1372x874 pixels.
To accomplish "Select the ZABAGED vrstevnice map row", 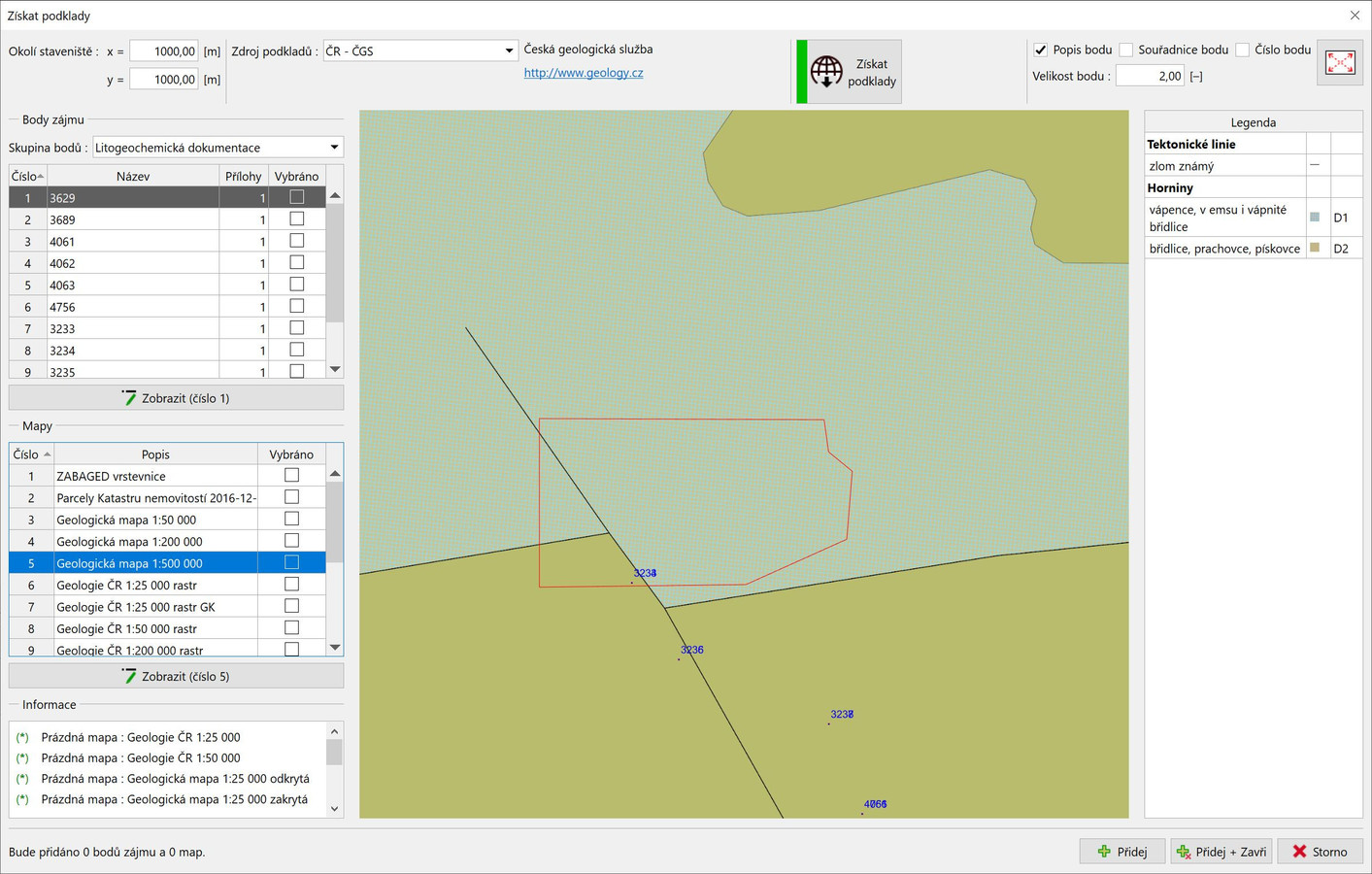I will point(111,476).
